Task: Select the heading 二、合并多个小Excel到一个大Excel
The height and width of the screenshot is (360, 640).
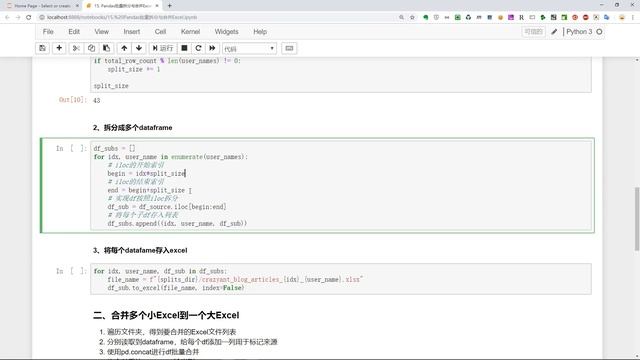Action: (166, 315)
